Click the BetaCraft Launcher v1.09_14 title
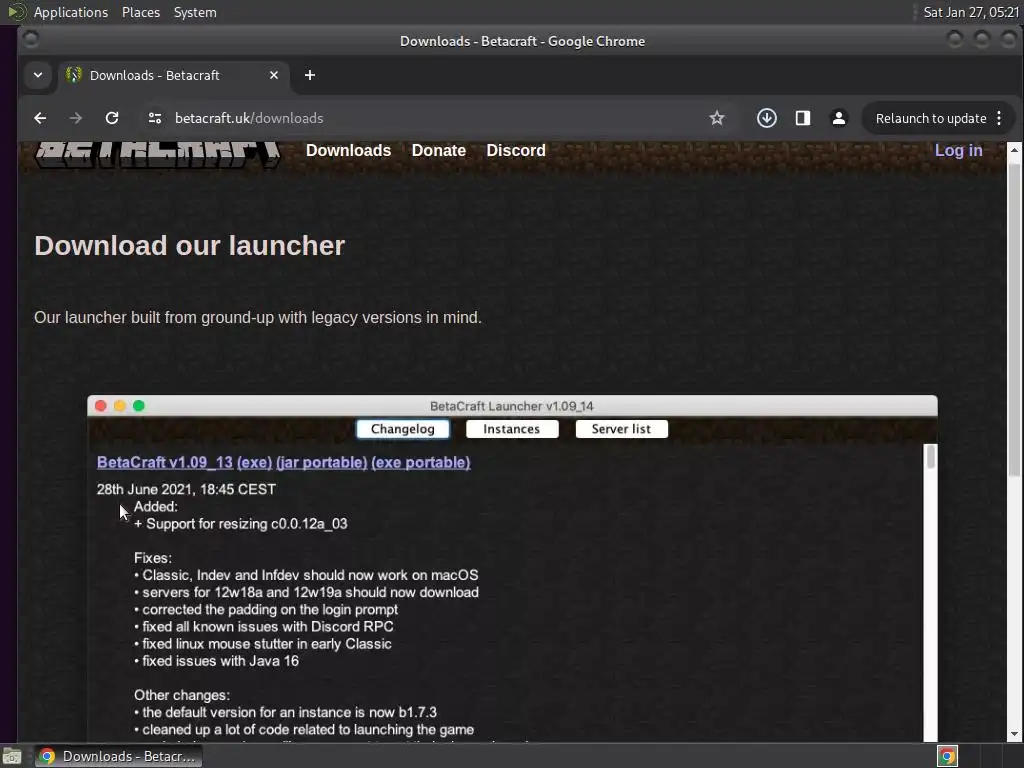Screen dimensions: 1024x768 [x=511, y=406]
